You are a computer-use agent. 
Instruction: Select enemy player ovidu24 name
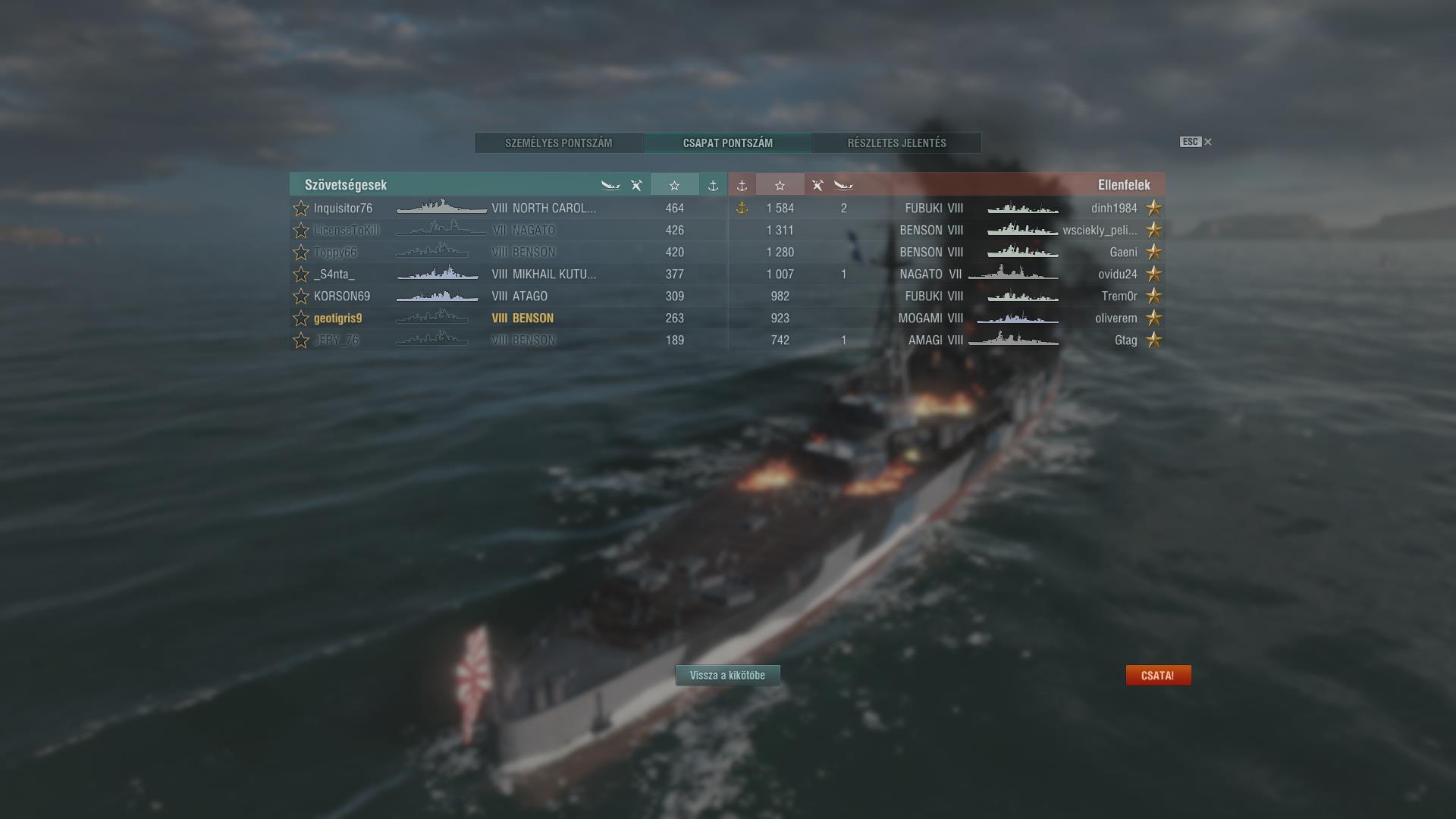click(x=1117, y=274)
